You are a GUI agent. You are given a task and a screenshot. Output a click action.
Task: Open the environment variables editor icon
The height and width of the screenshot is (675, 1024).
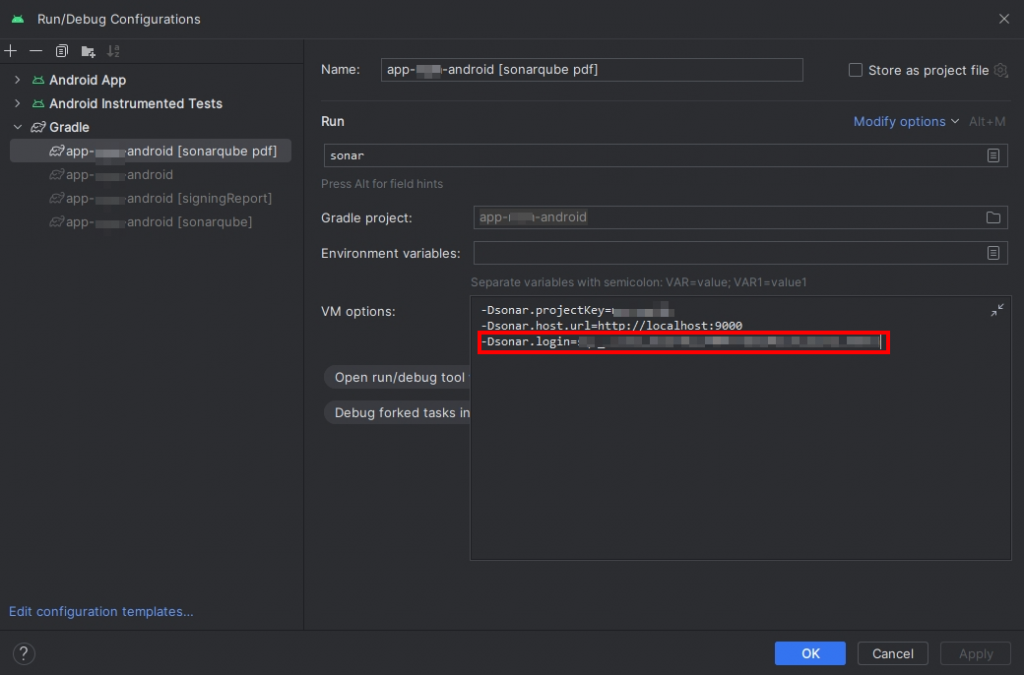[993, 253]
